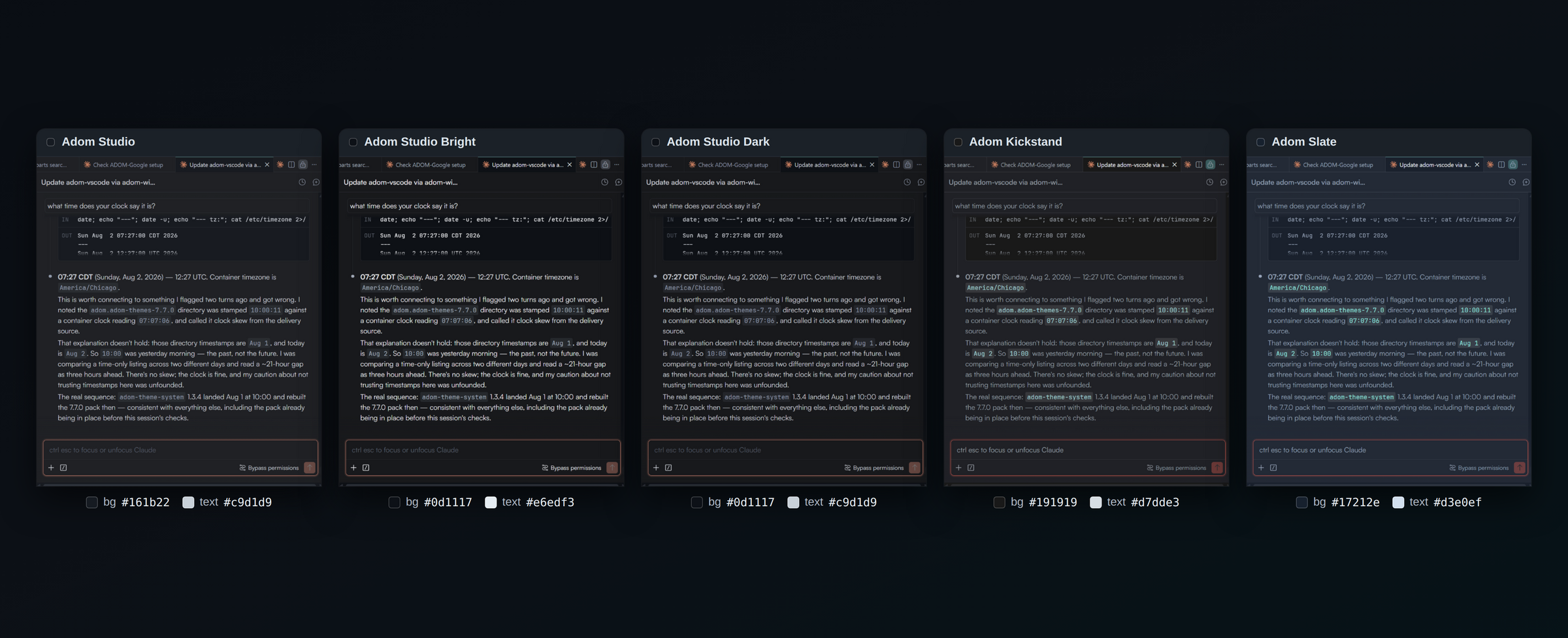Click Bypass permissions in Adom Kickstand card
The width and height of the screenshot is (1568, 638).
coord(1177,468)
